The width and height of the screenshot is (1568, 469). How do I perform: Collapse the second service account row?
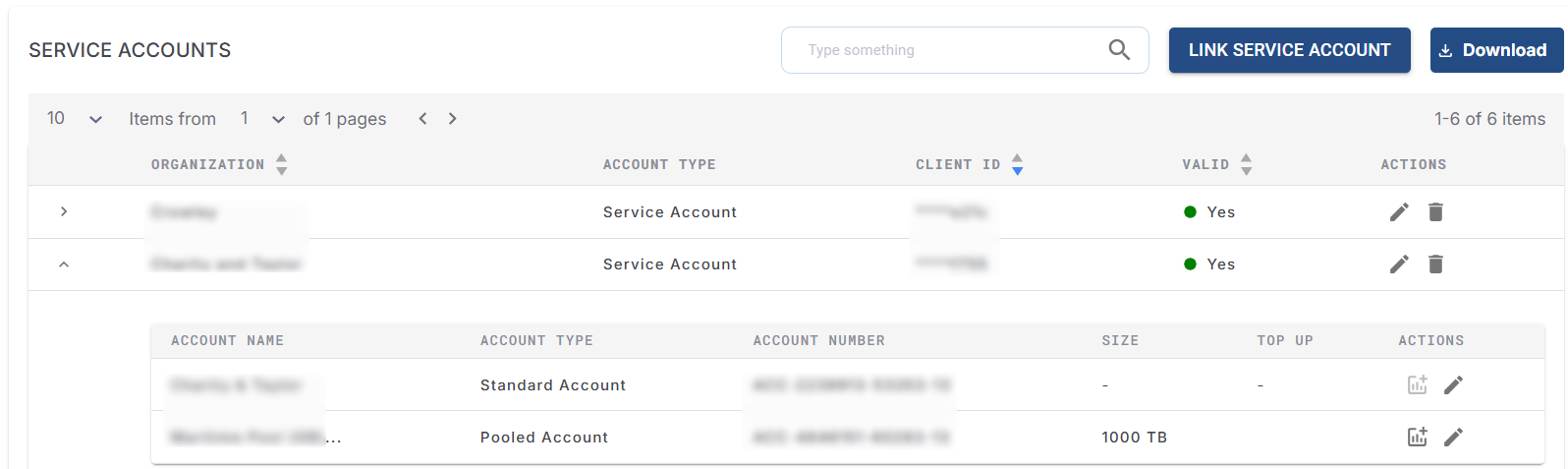click(64, 264)
